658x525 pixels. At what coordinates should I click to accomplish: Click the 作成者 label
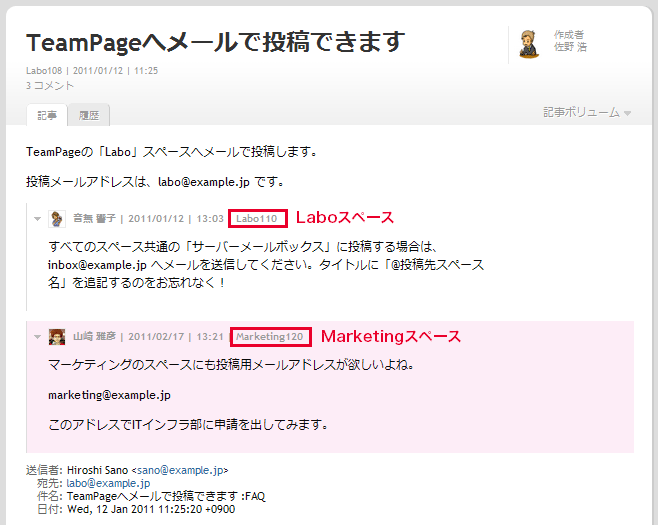click(x=569, y=34)
